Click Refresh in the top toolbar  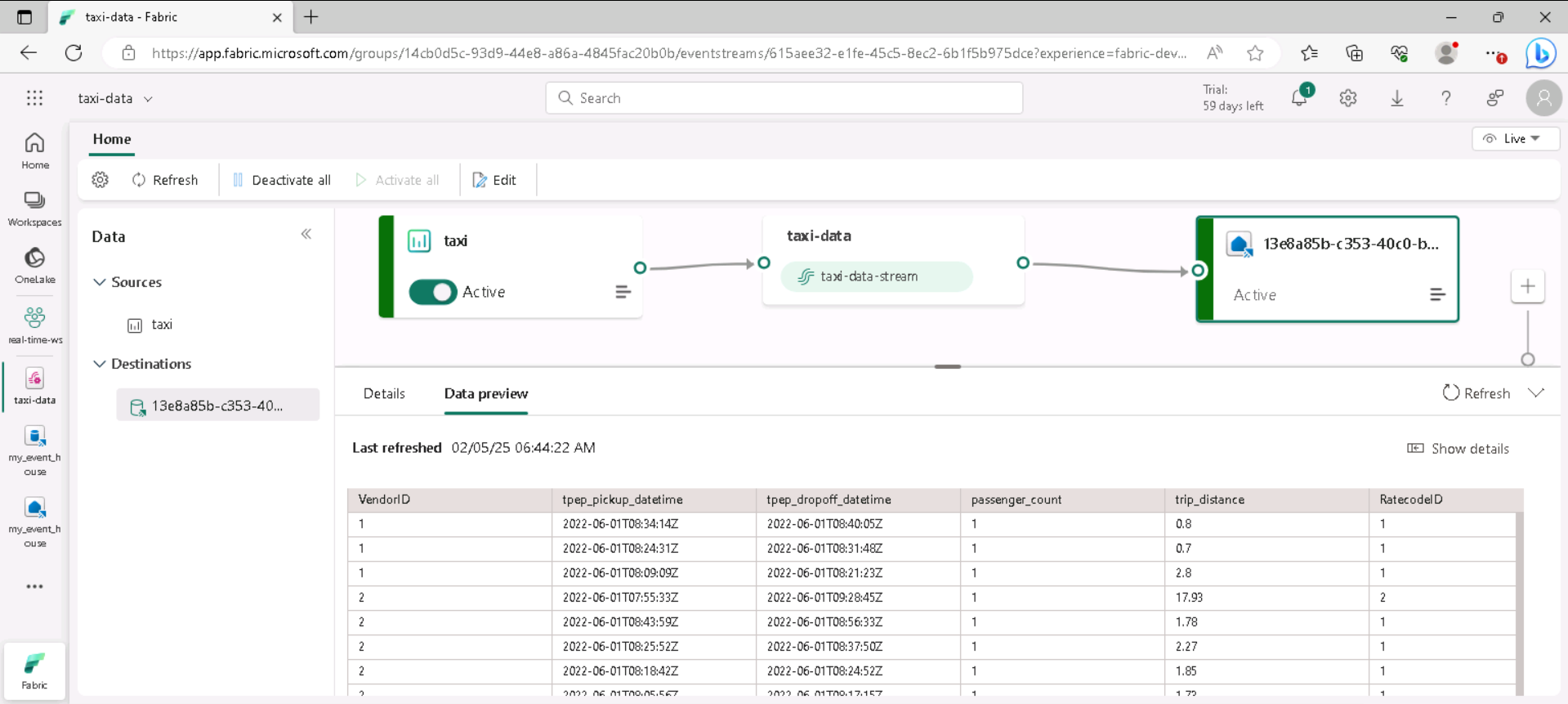pyautogui.click(x=165, y=180)
